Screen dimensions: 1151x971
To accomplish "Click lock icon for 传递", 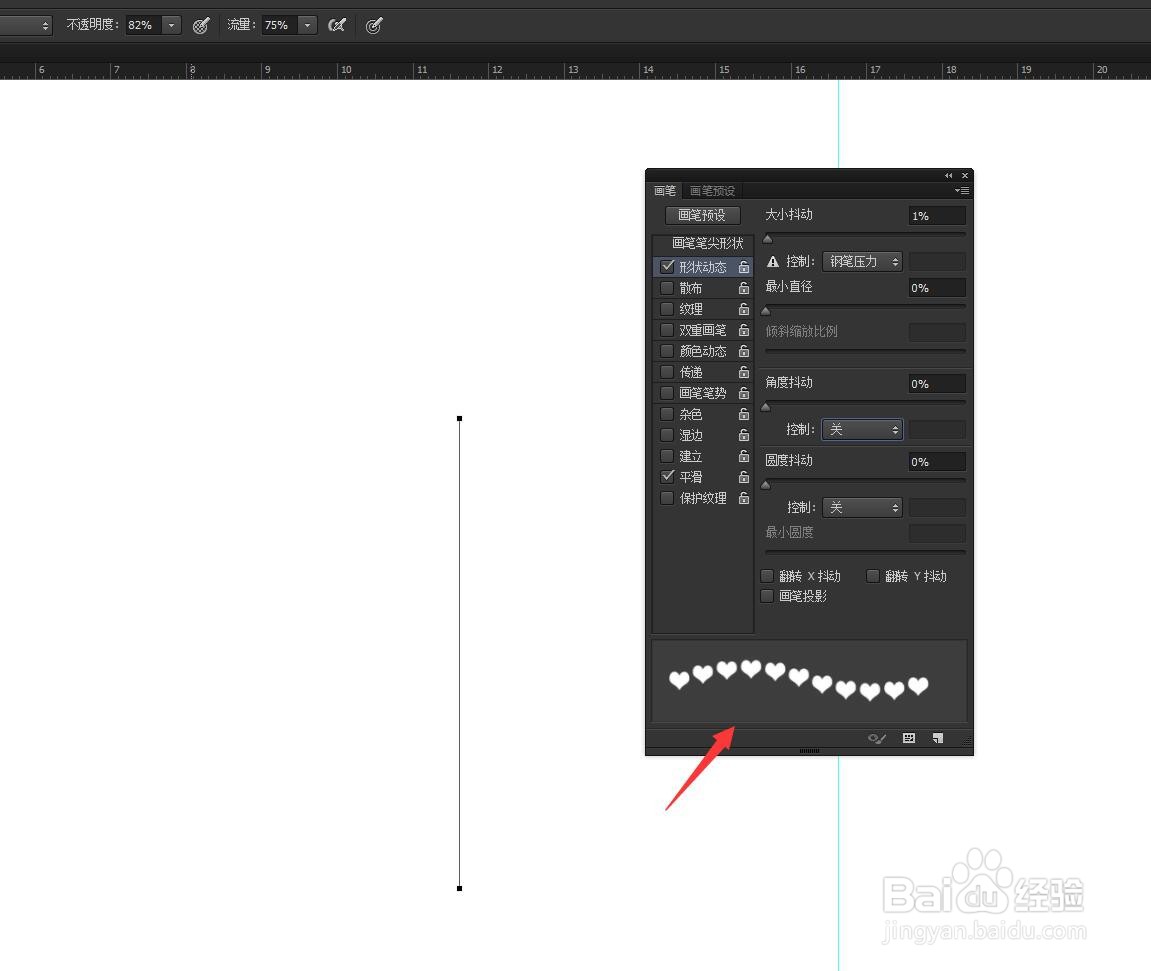I will (744, 372).
